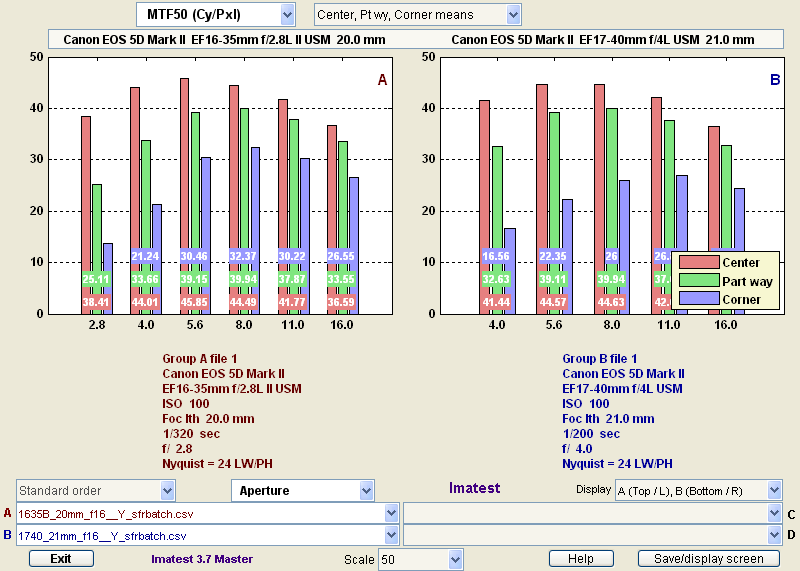The image size is (800, 571).
Task: Expand the Standard order dropdown
Action: tap(96, 491)
